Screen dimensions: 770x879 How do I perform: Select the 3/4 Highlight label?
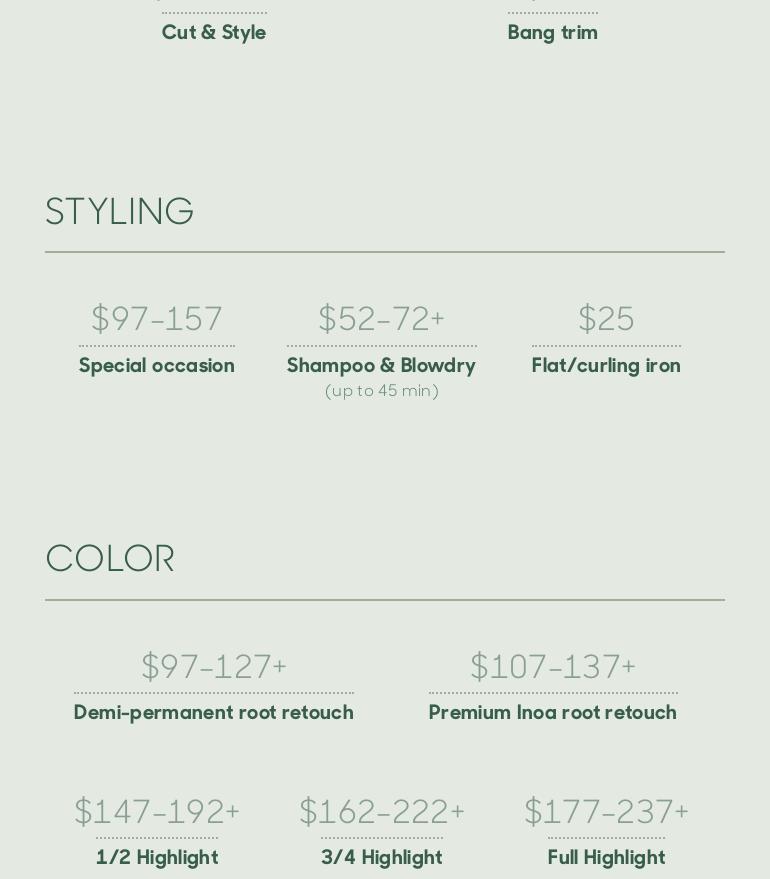pos(382,857)
